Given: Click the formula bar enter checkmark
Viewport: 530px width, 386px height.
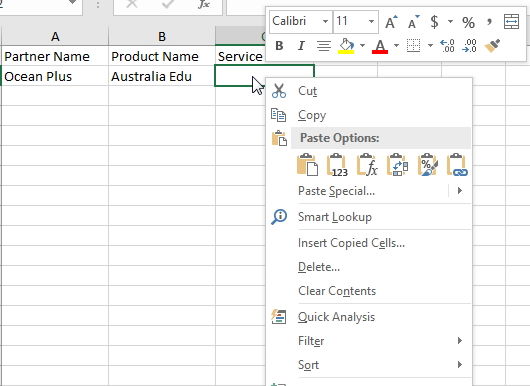Looking at the screenshot, I should pyautogui.click(x=168, y=4).
